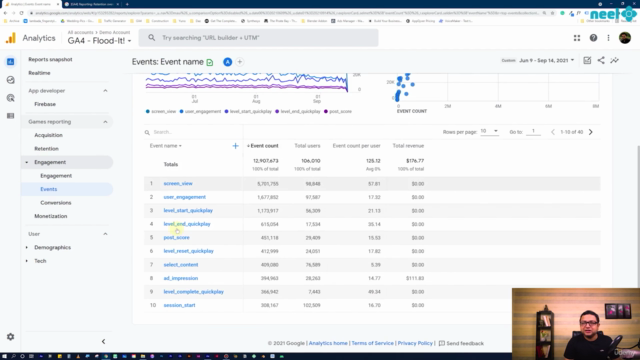This screenshot has height=360, width=640.
Task: Toggle the level_end_quickplay legend series
Action: click(298, 111)
